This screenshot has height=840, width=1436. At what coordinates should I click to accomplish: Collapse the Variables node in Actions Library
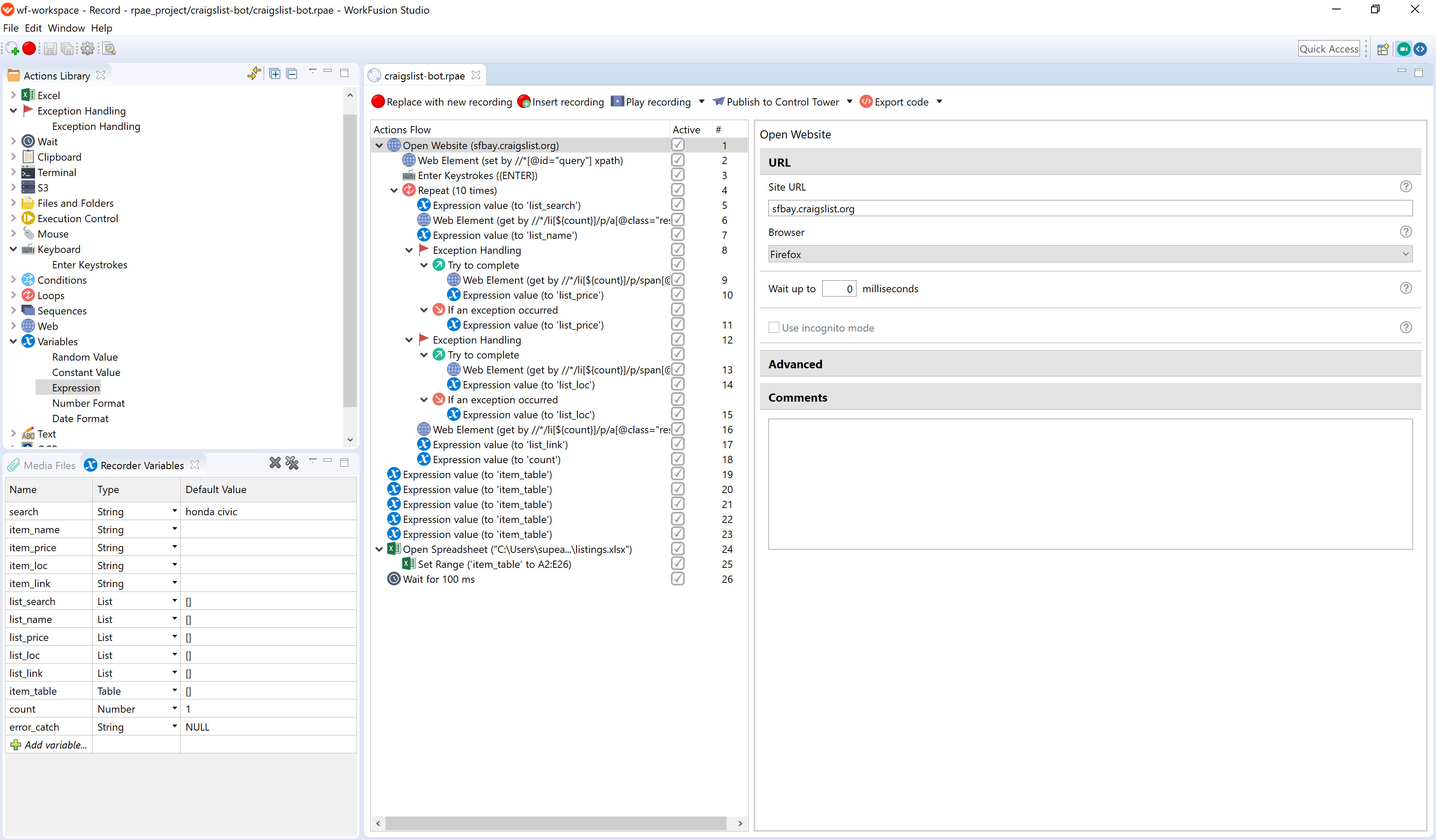pos(14,341)
